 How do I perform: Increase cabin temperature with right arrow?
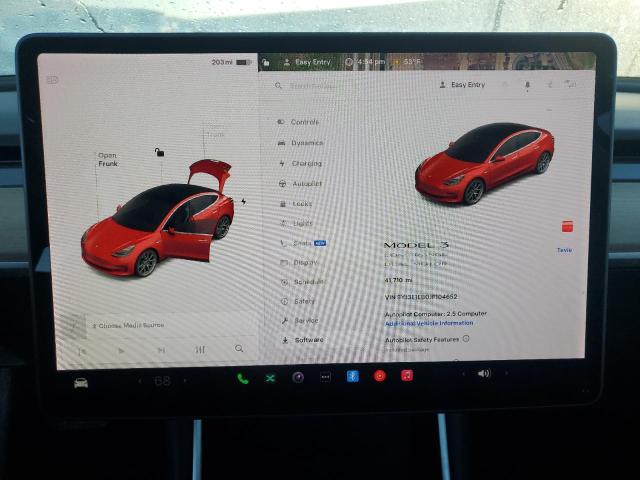185,380
